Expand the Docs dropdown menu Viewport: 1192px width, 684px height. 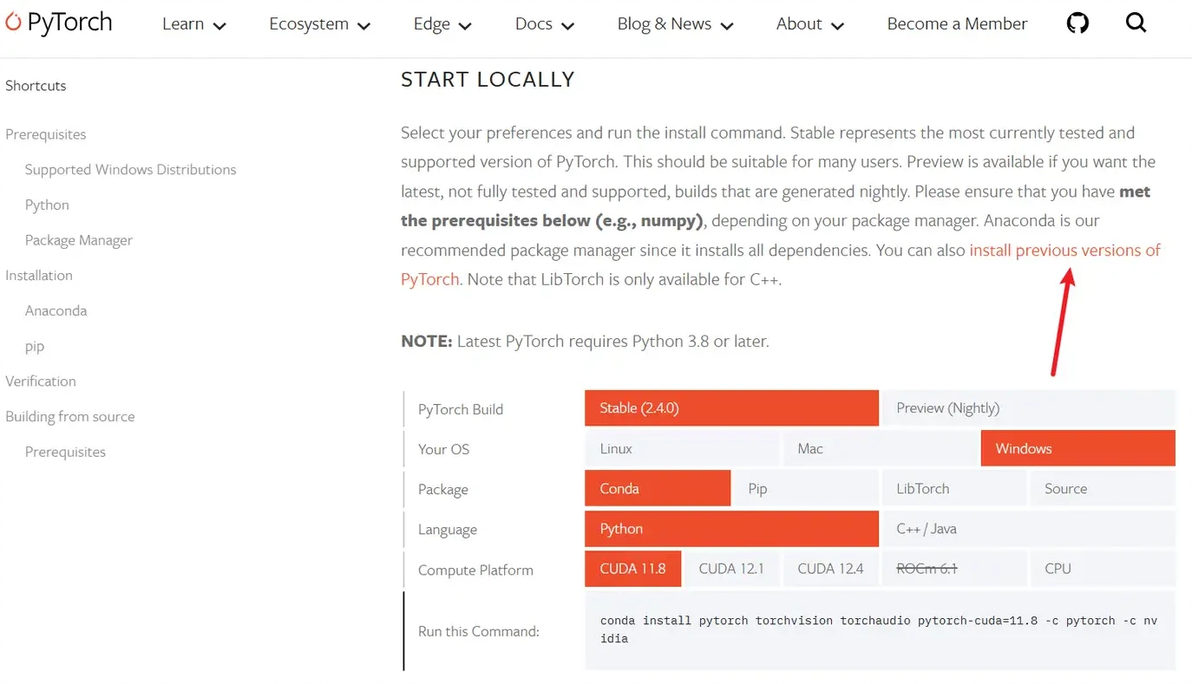[x=544, y=24]
